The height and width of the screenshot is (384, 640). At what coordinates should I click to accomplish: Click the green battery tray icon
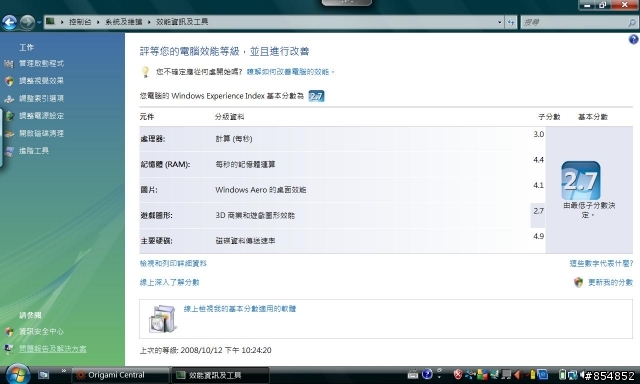tap(562, 374)
